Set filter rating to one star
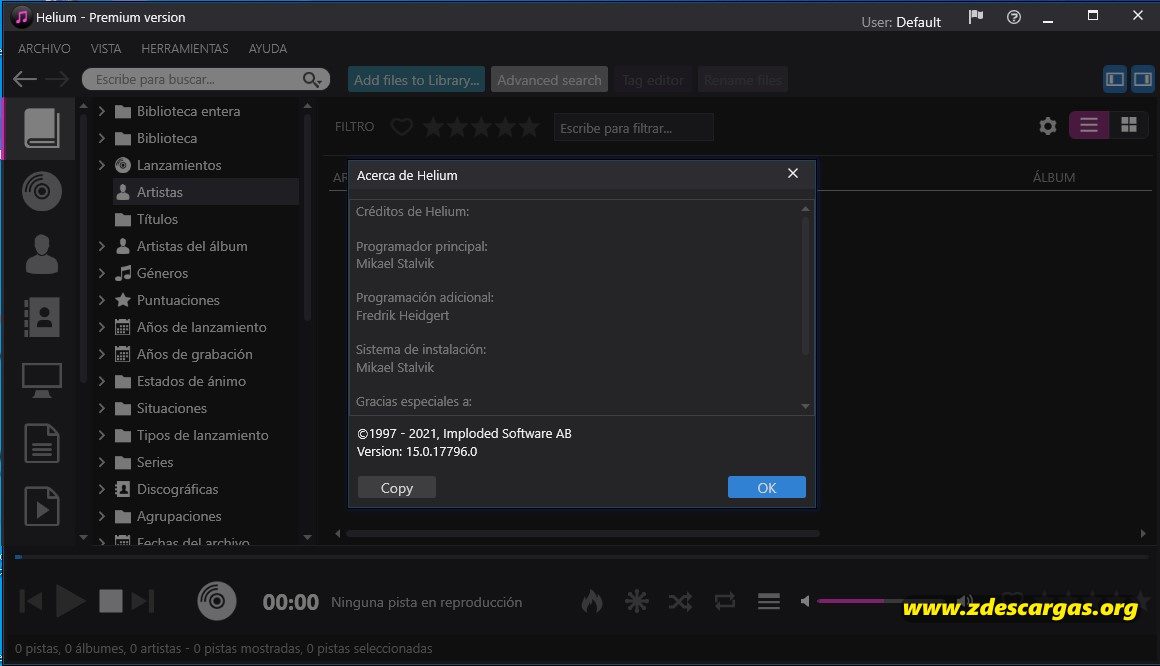The height and width of the screenshot is (666, 1160). click(434, 127)
